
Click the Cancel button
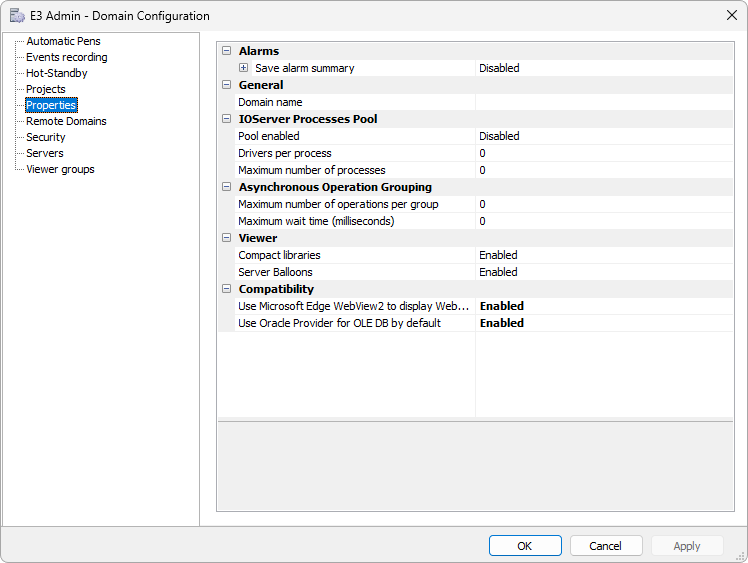click(606, 545)
